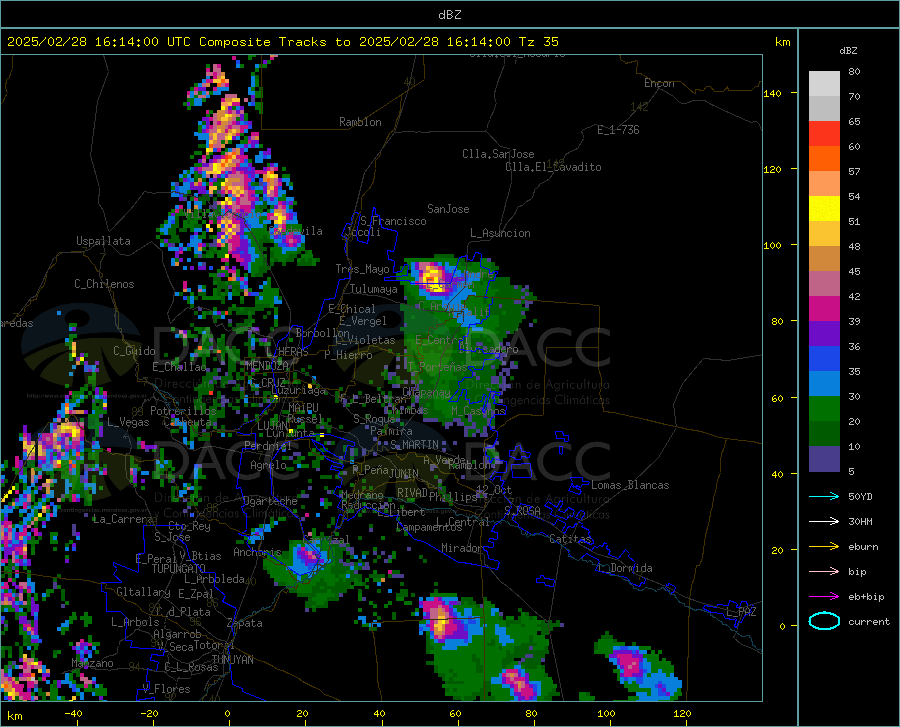Click the 'V_Flores' map label
900x727 pixels.
click(166, 689)
